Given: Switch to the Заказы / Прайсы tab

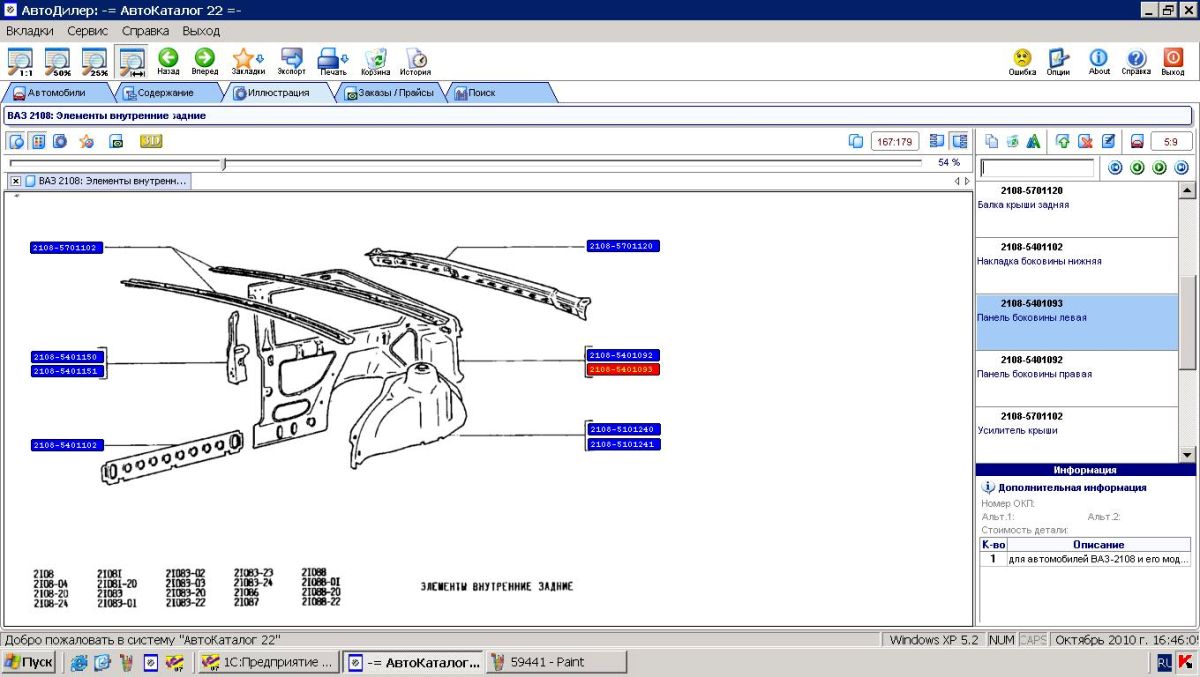Looking at the screenshot, I should click(x=389, y=93).
